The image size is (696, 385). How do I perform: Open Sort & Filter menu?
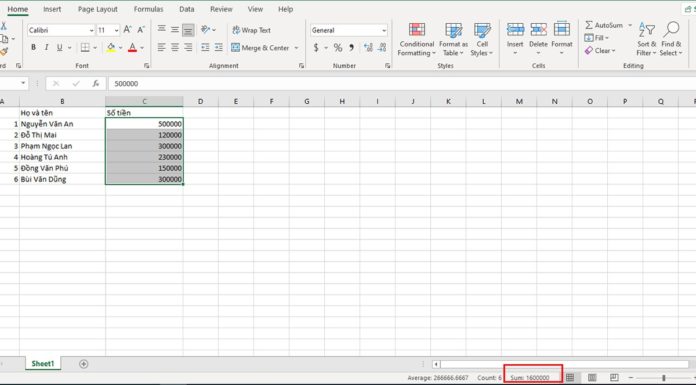click(646, 40)
